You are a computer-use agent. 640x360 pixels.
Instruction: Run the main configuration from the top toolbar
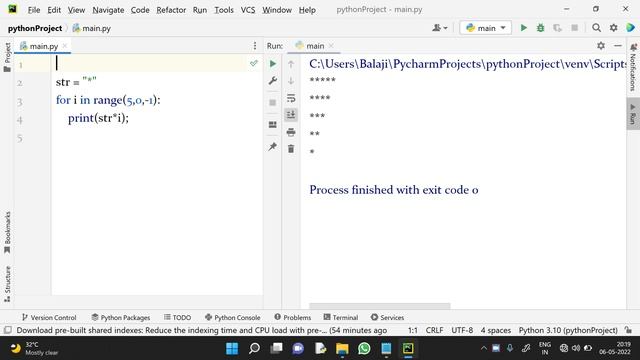[524, 28]
